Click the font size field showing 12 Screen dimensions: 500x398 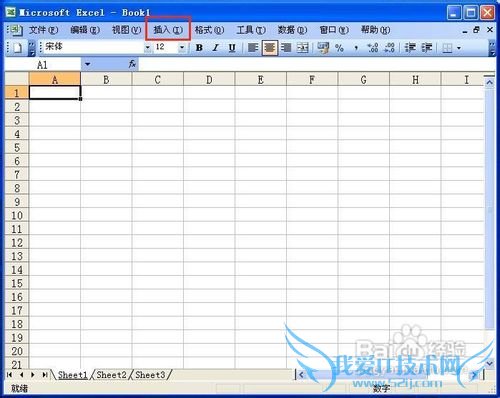point(166,47)
